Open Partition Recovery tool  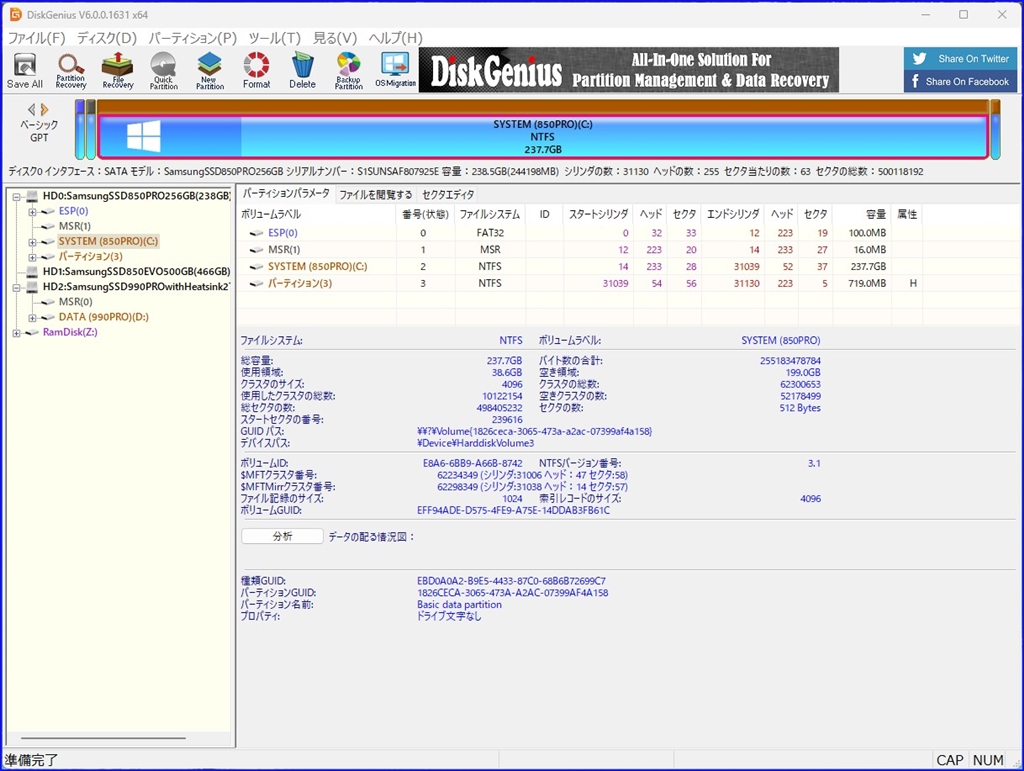[x=71, y=70]
